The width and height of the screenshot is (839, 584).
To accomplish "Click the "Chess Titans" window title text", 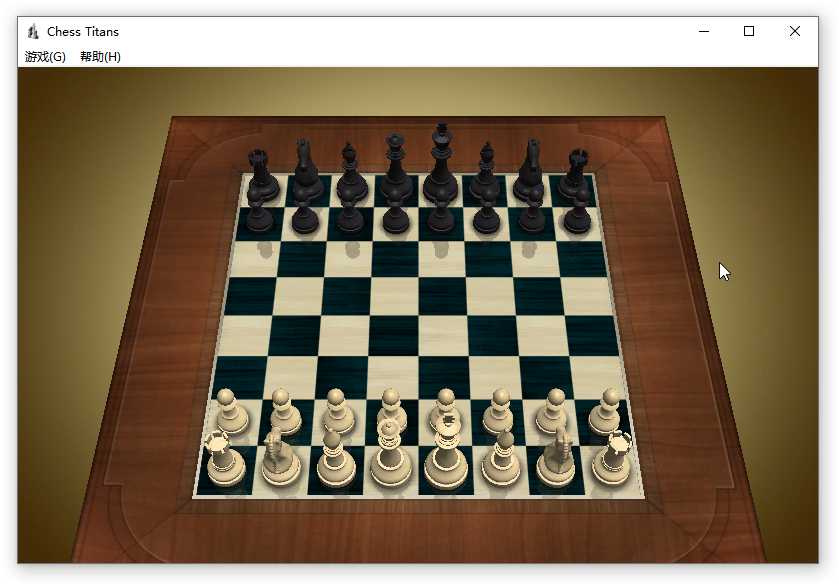I will tap(83, 32).
